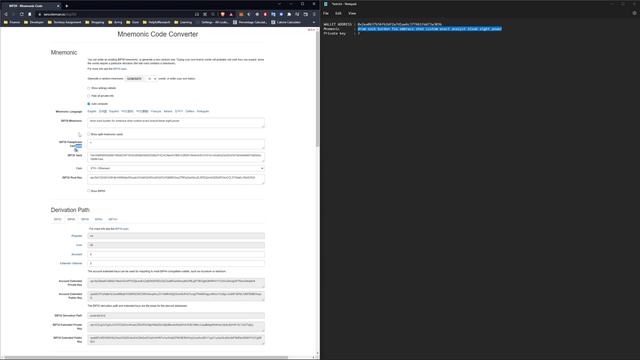
Task: Click the highlighted mnemonic text in Notepad
Action: pos(430,29)
